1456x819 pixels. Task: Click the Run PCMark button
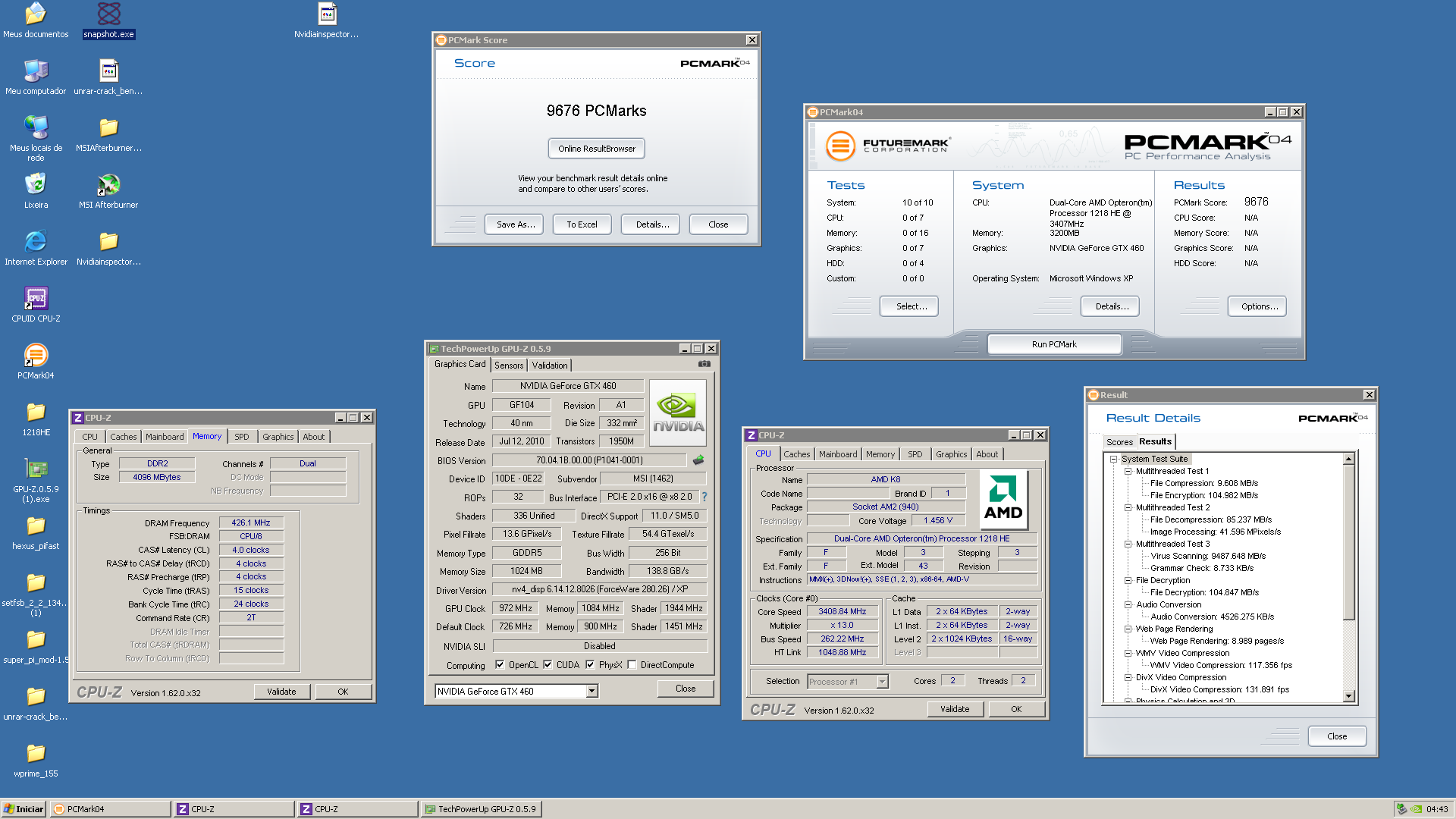[1054, 344]
